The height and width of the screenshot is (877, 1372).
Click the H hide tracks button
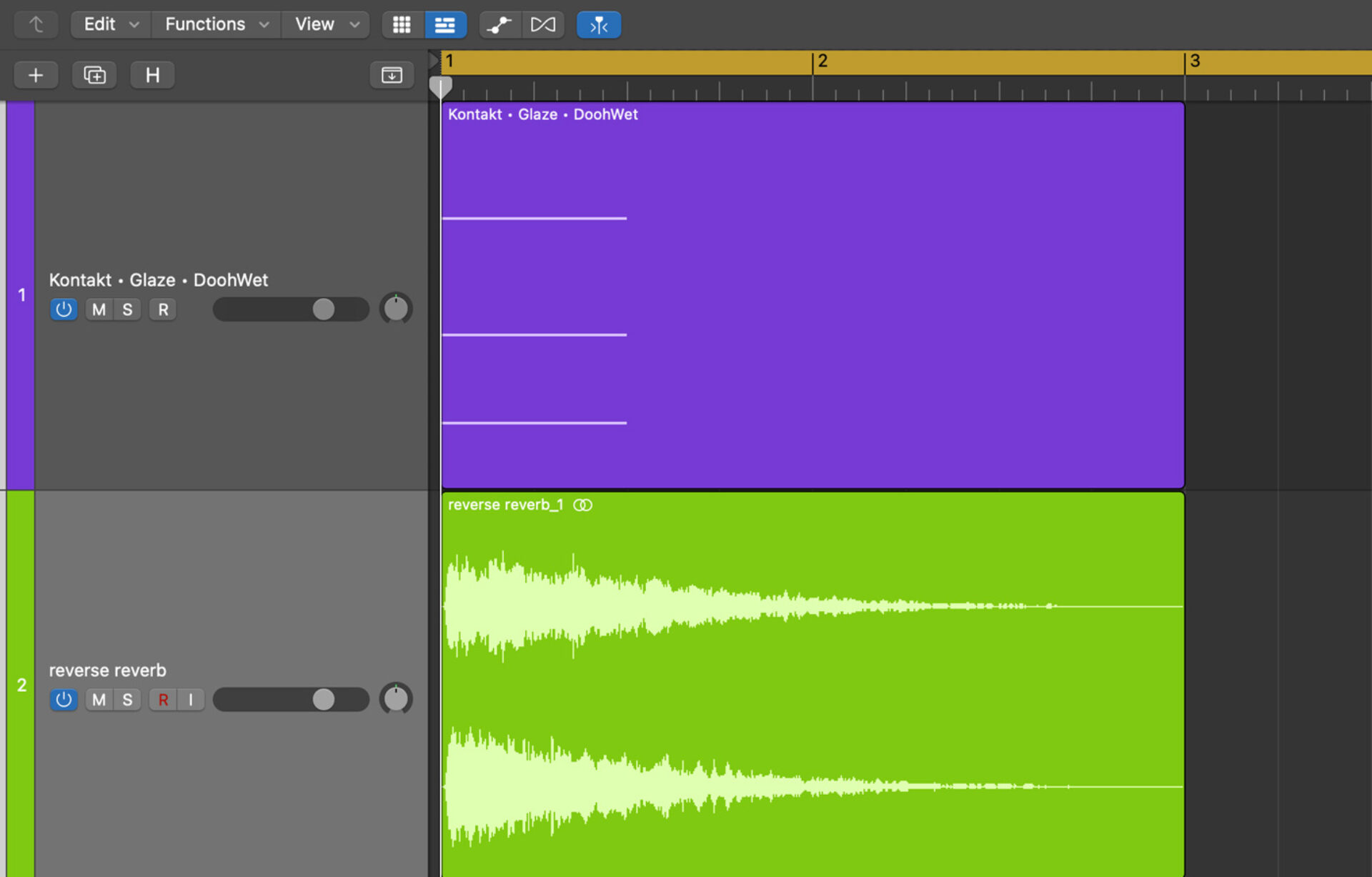pyautogui.click(x=151, y=74)
